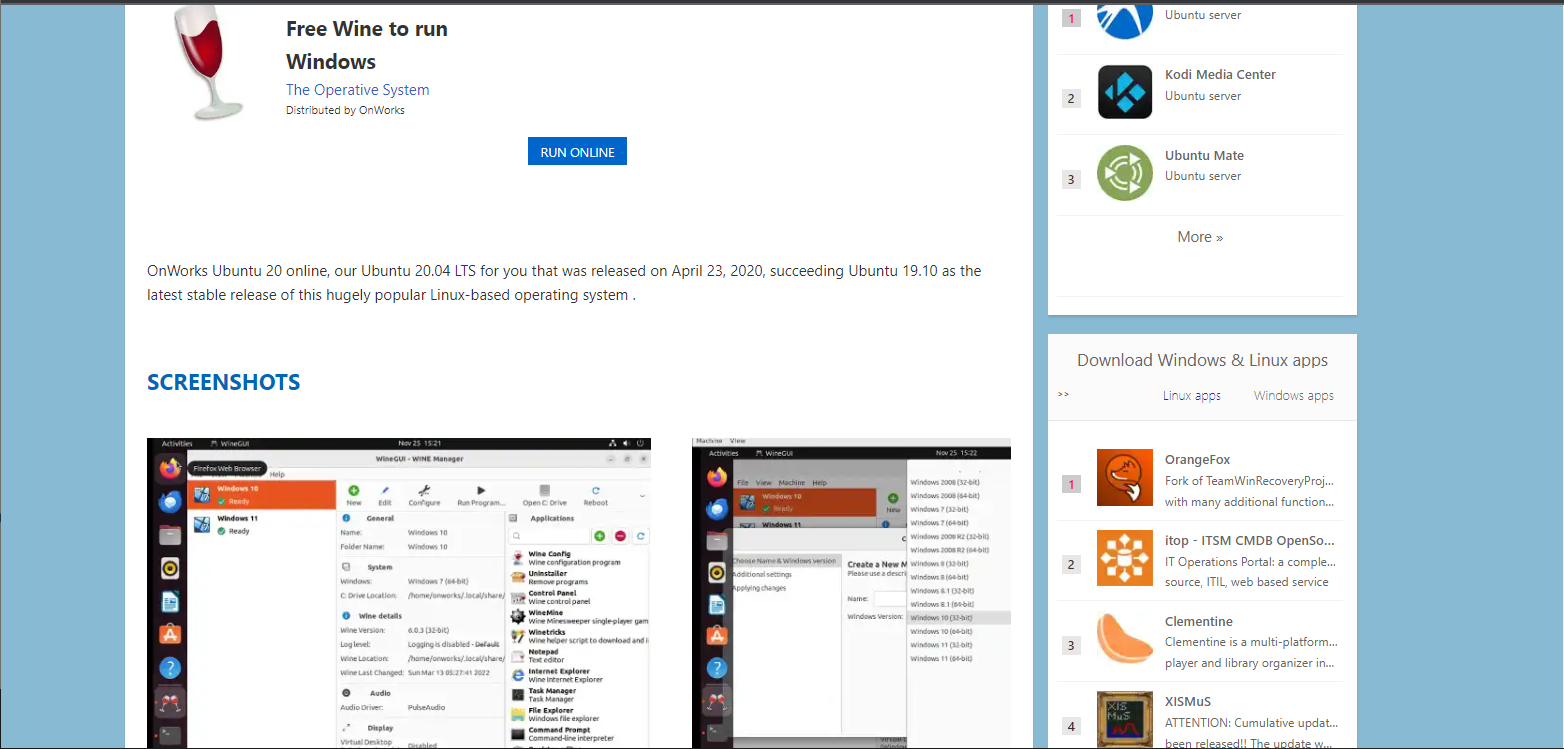Click the itop orange network icon
This screenshot has width=1564, height=749.
tap(1125, 558)
